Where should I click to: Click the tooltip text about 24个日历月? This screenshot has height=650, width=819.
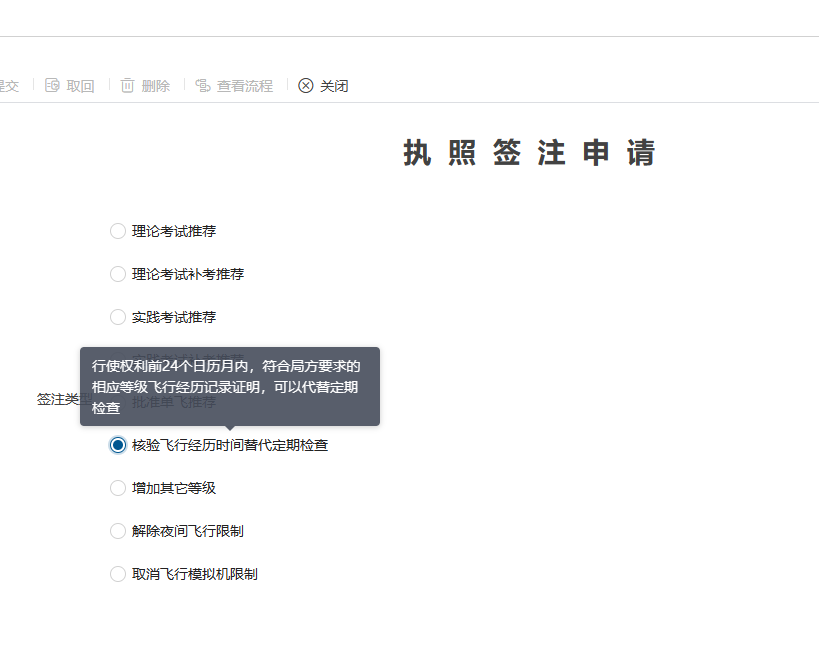coord(226,387)
